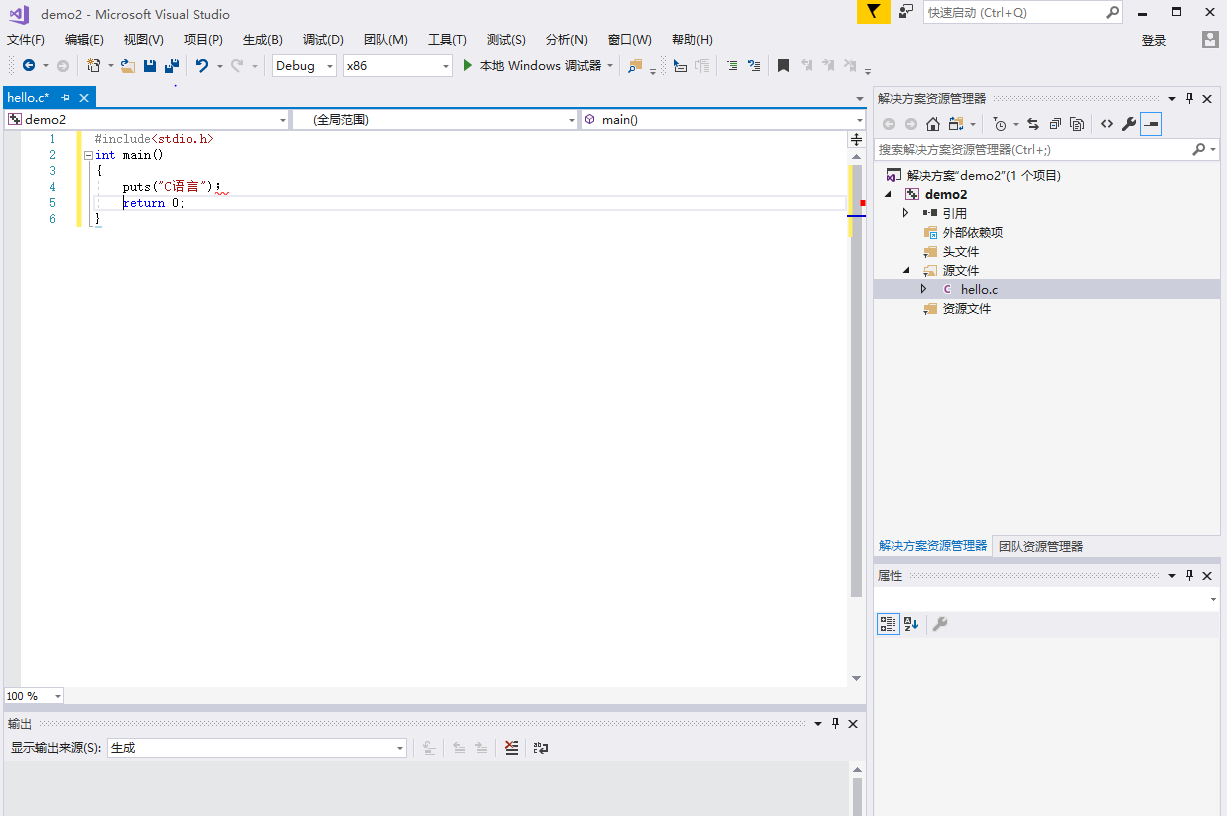
Task: Expand the 引用 node in the tree
Action: [x=906, y=213]
